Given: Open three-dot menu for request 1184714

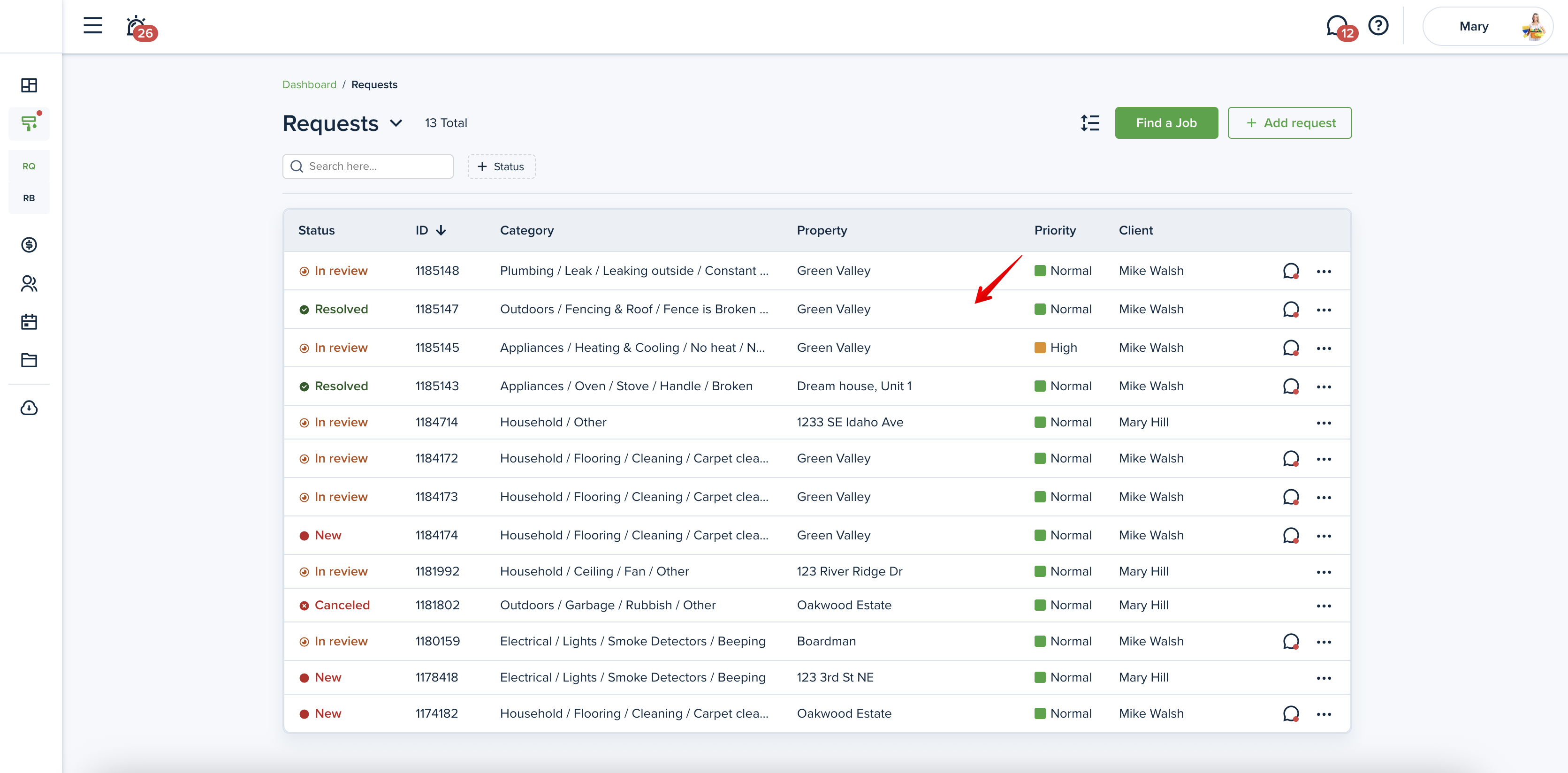Looking at the screenshot, I should 1323,423.
